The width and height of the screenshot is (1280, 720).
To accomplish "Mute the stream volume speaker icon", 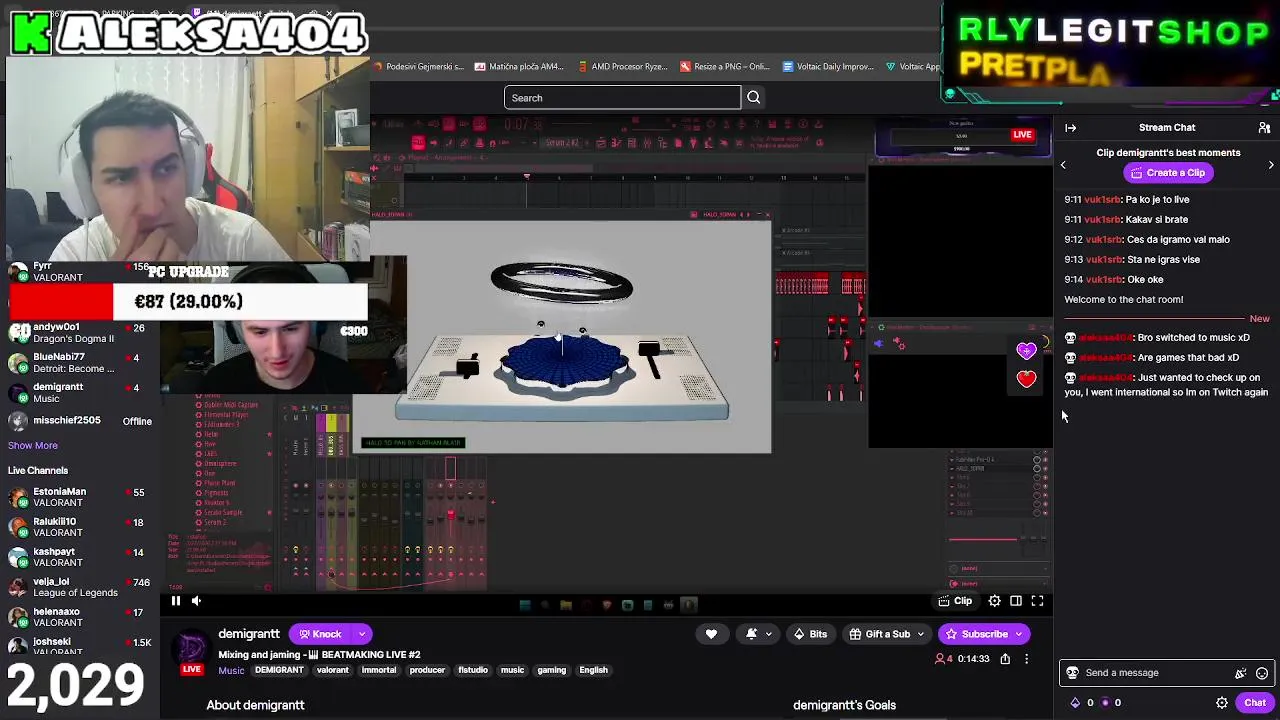I will click(196, 601).
